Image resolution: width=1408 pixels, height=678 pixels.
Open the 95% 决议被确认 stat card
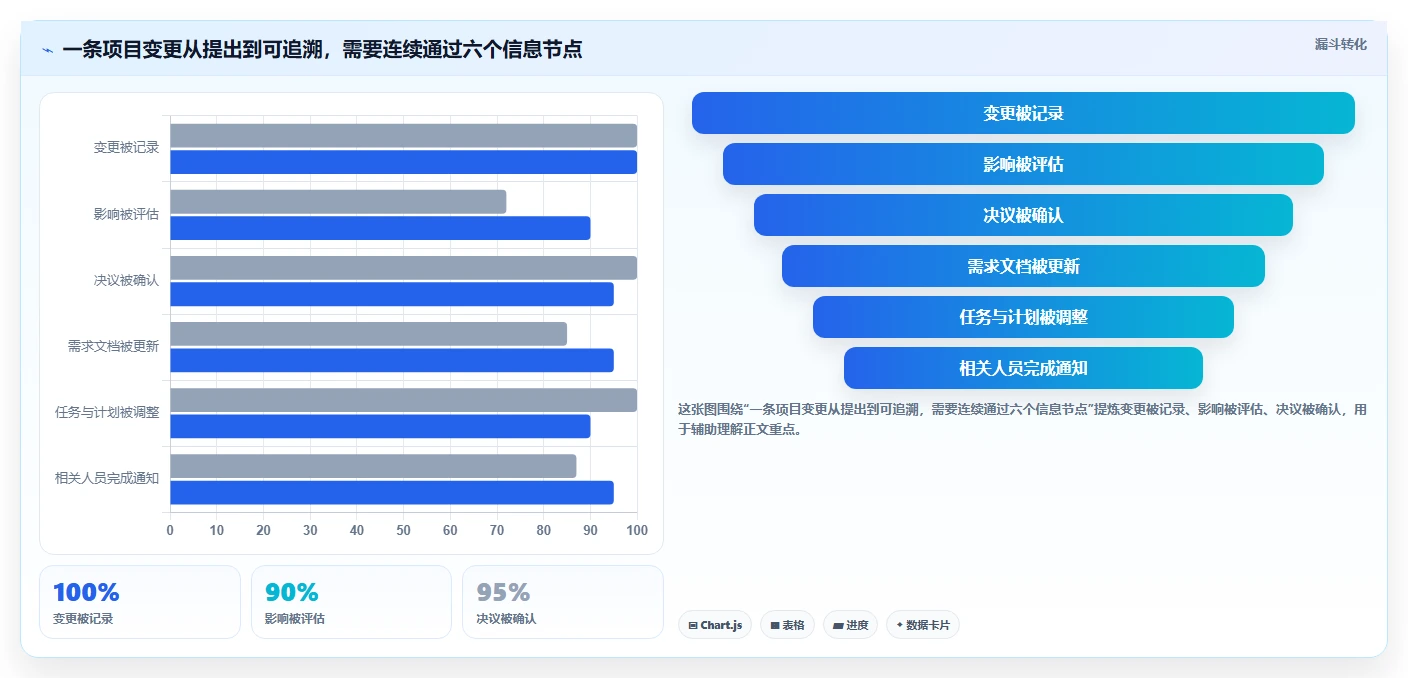563,602
